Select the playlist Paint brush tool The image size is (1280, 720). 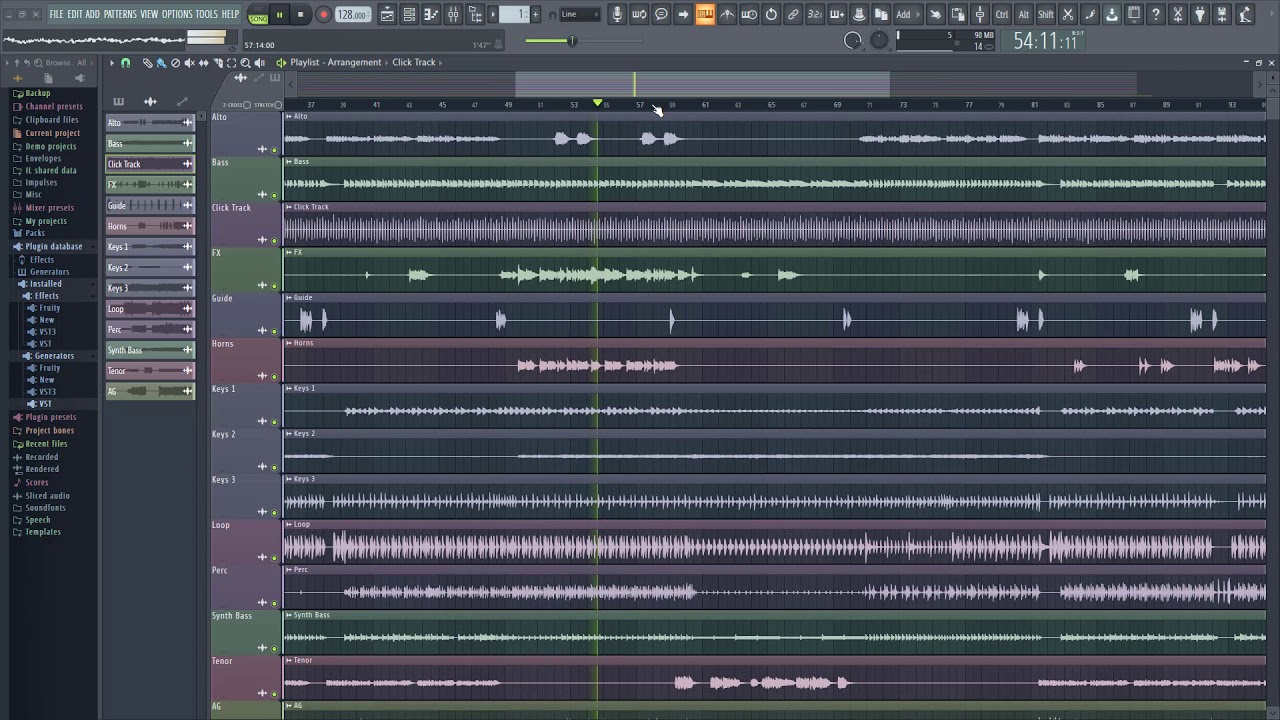[161, 63]
